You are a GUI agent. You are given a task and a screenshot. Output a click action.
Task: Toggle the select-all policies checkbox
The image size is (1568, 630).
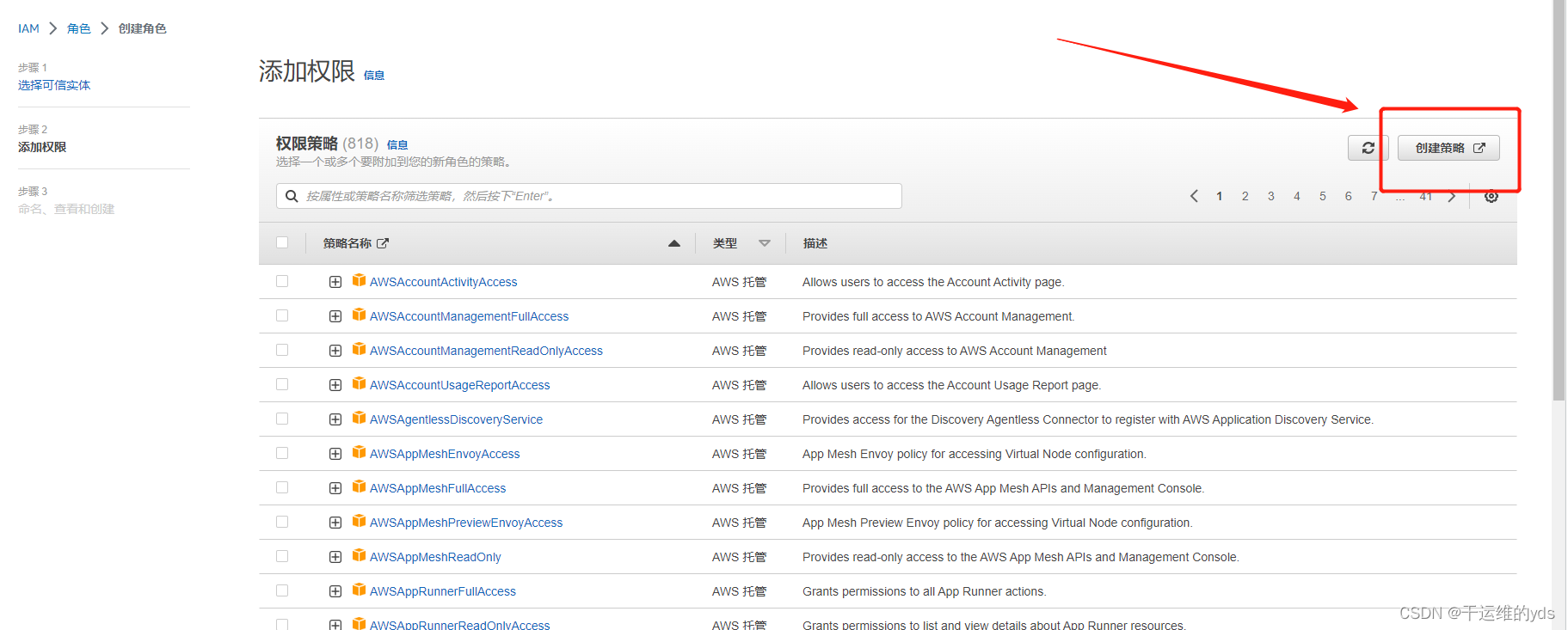[x=282, y=242]
